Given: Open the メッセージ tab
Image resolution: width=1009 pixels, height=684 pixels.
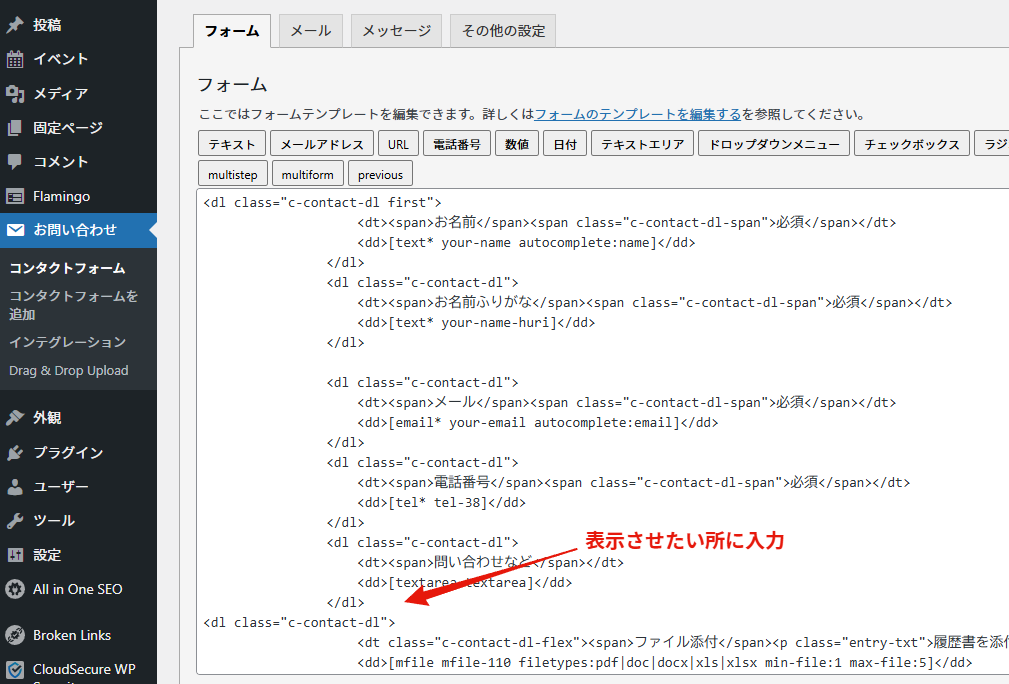Looking at the screenshot, I should 396,31.
